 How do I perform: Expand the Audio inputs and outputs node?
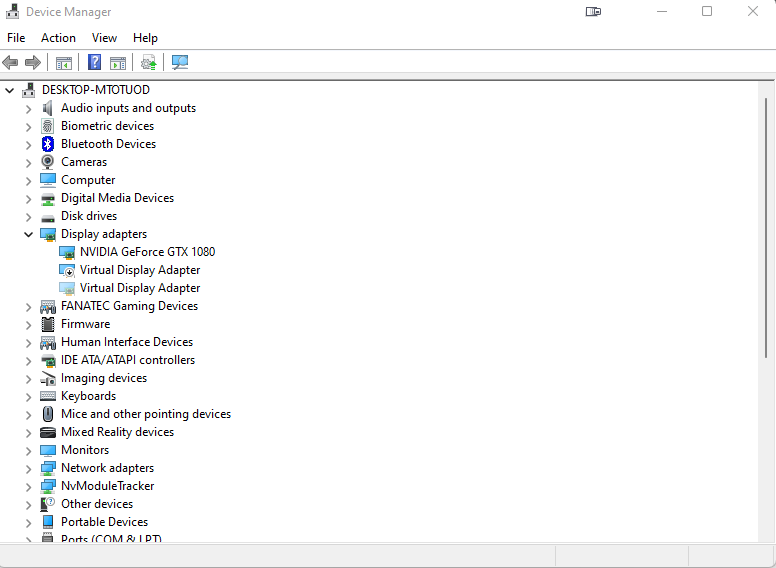pyautogui.click(x=28, y=108)
